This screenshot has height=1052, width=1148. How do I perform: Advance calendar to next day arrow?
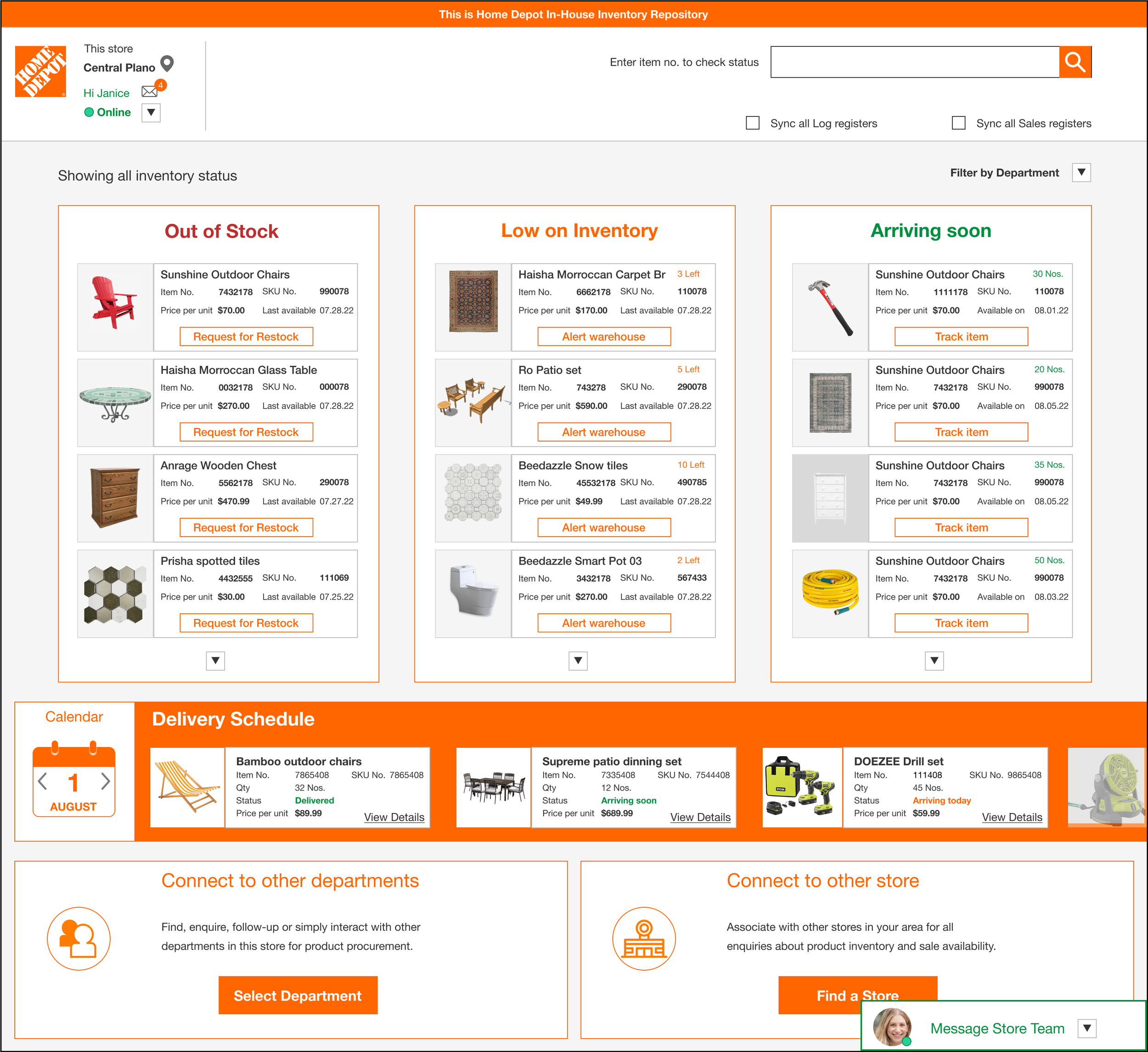pos(105,781)
